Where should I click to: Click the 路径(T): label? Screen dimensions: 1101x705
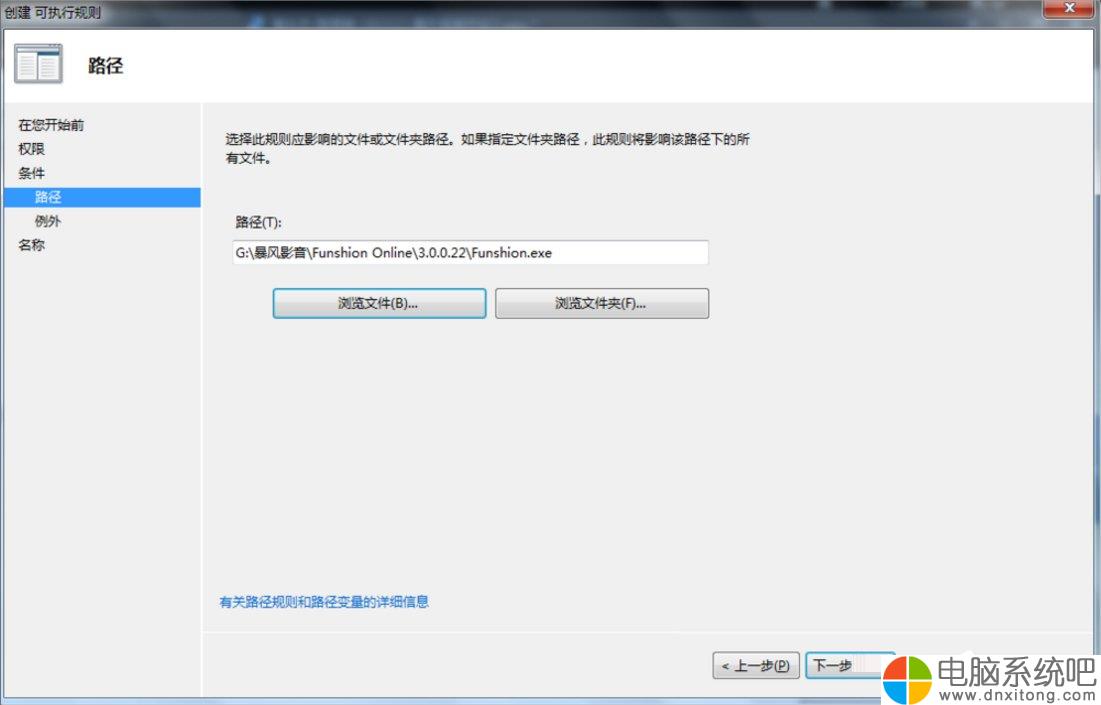(258, 223)
